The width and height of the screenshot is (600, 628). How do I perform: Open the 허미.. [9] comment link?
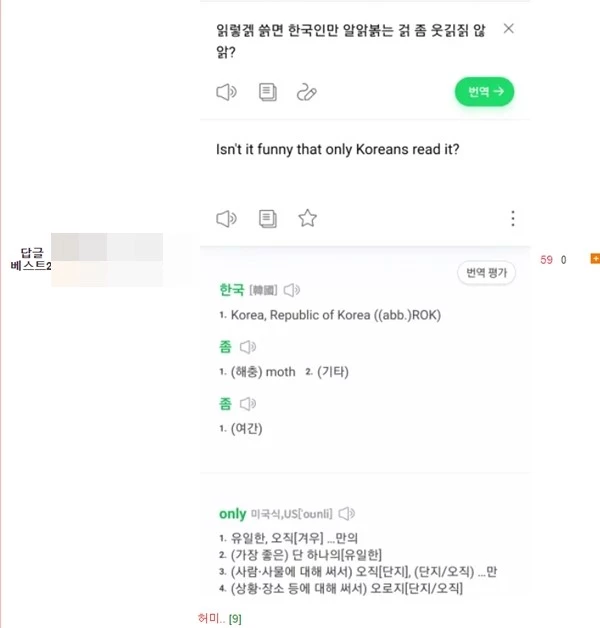(220, 619)
